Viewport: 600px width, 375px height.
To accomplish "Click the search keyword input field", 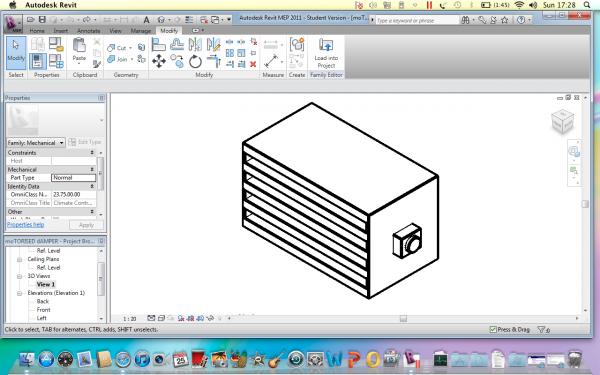I will [x=417, y=21].
